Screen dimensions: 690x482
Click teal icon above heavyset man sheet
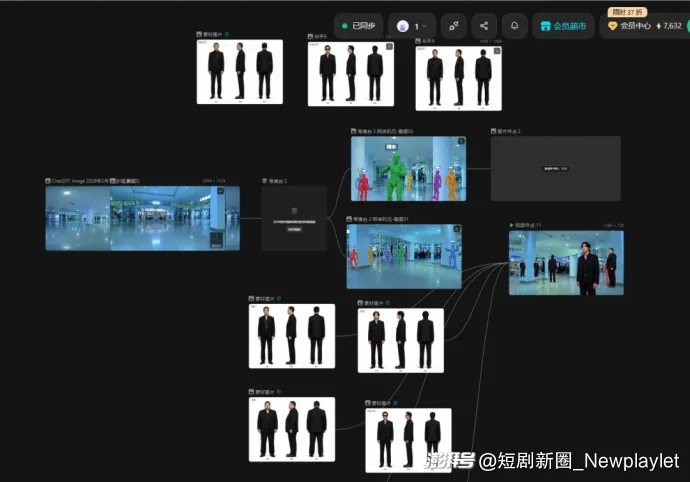click(279, 392)
